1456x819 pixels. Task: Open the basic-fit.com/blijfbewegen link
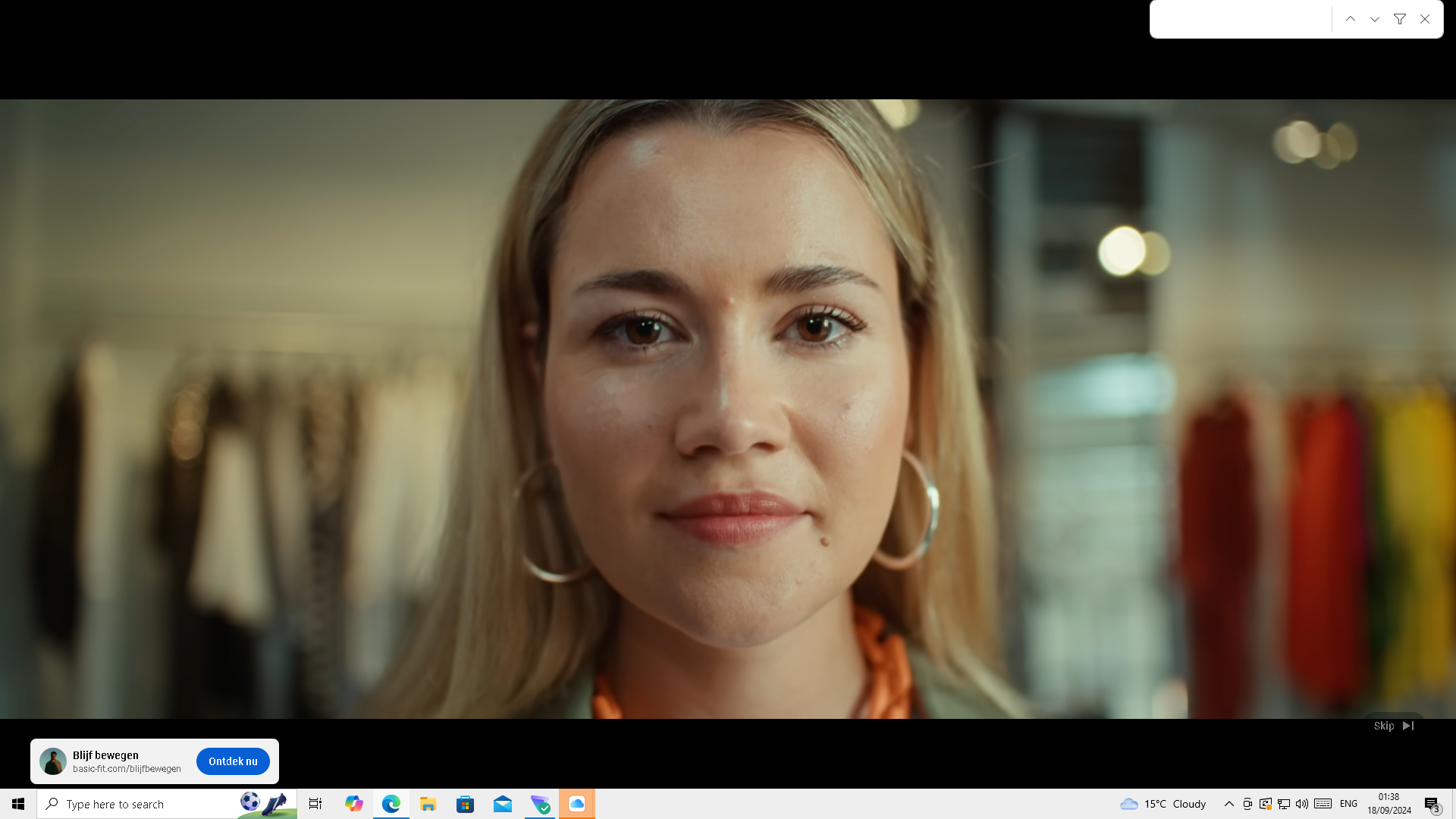tap(127, 769)
